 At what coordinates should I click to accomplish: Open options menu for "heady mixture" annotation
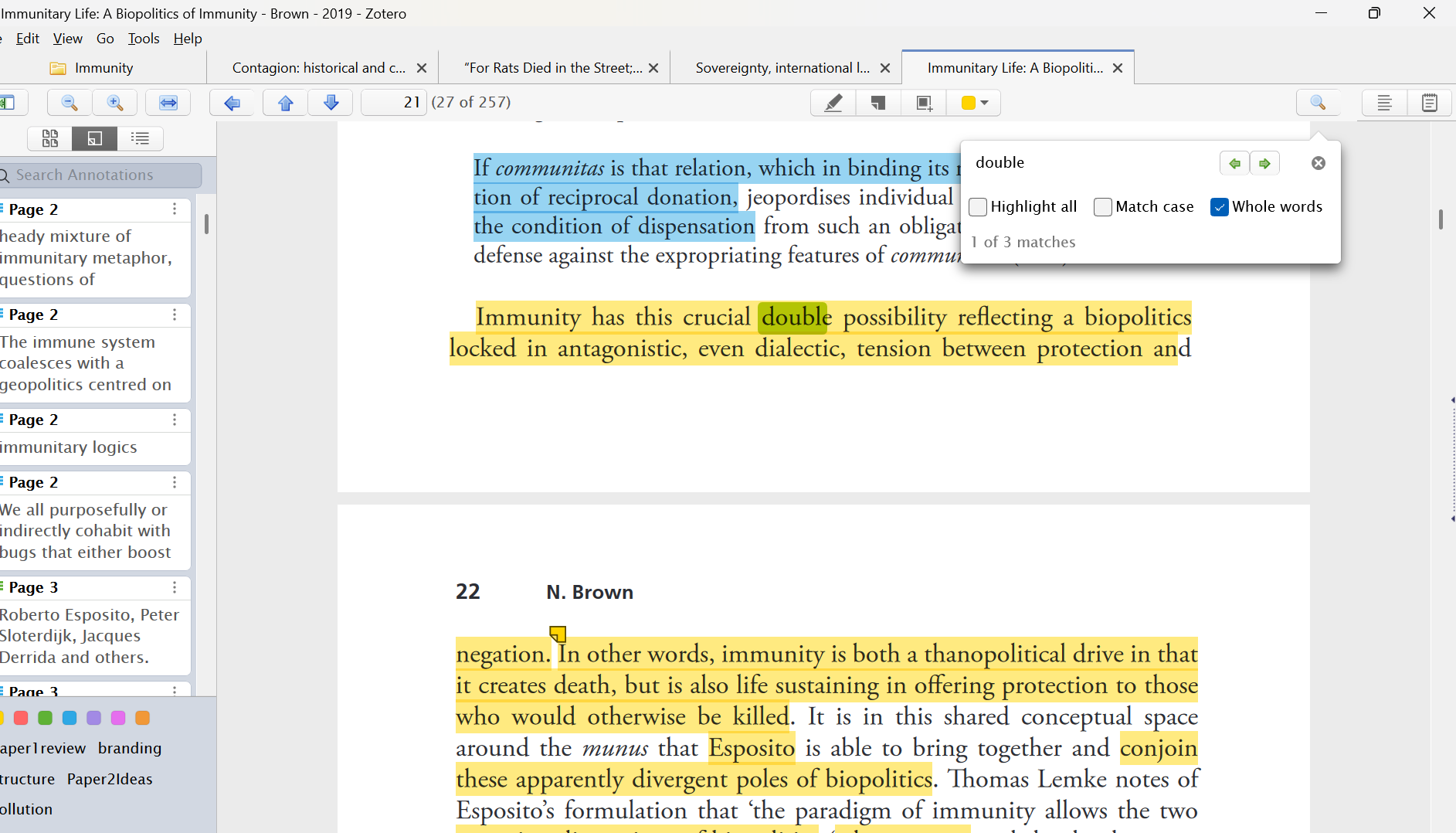click(175, 209)
